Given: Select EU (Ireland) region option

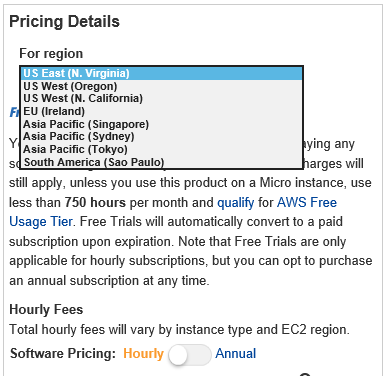Looking at the screenshot, I should [162, 111].
